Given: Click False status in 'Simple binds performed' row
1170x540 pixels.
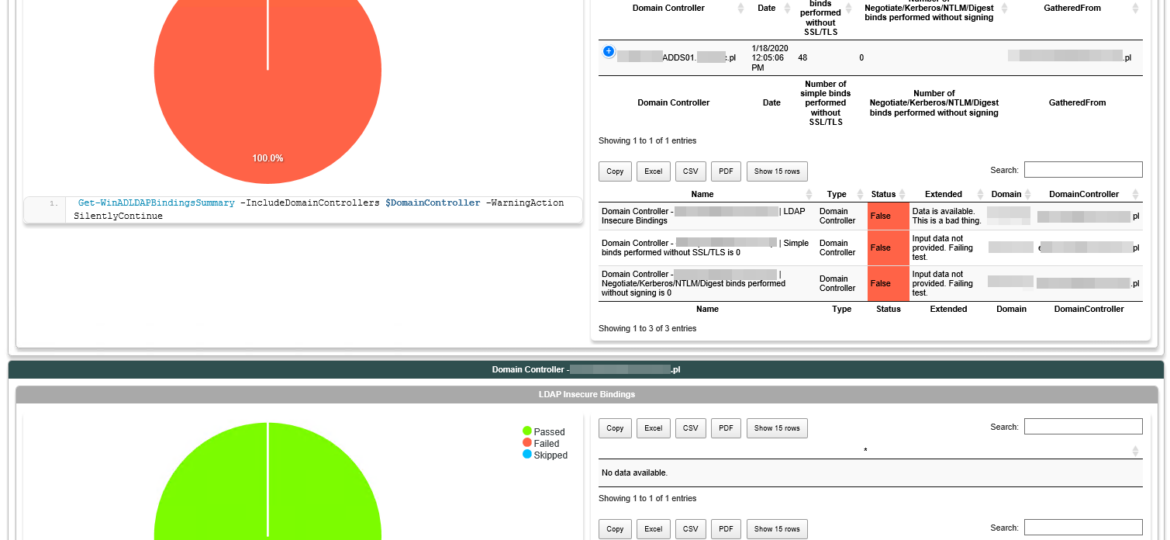Looking at the screenshot, I should [x=888, y=248].
